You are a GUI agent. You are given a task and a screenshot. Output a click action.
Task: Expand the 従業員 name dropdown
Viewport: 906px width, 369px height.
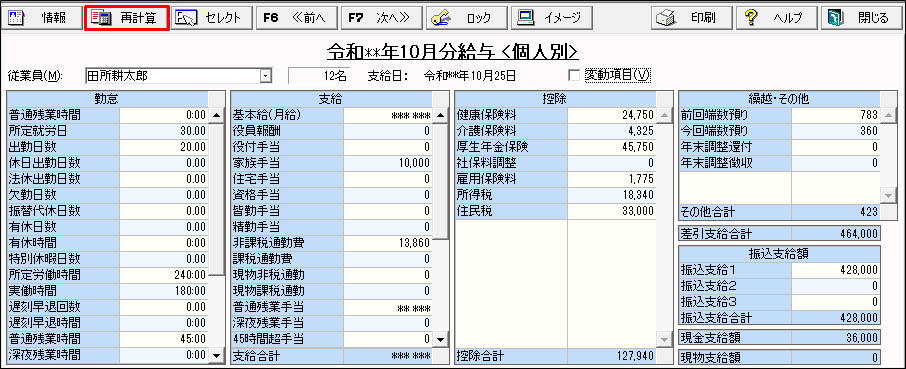coord(265,75)
